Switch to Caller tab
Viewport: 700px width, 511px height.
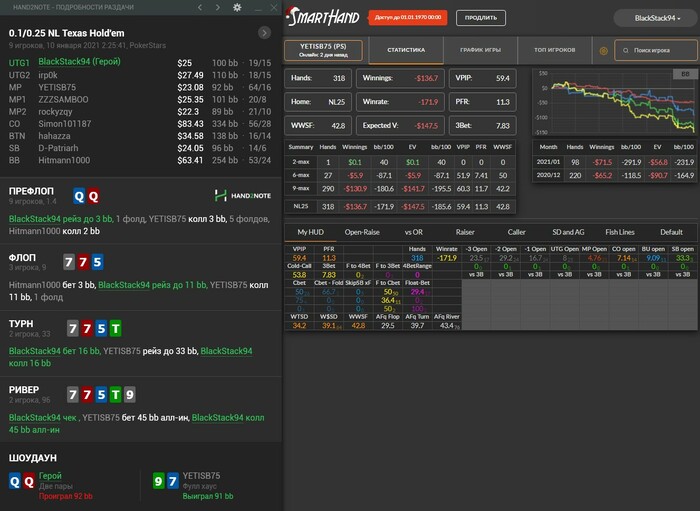517,232
